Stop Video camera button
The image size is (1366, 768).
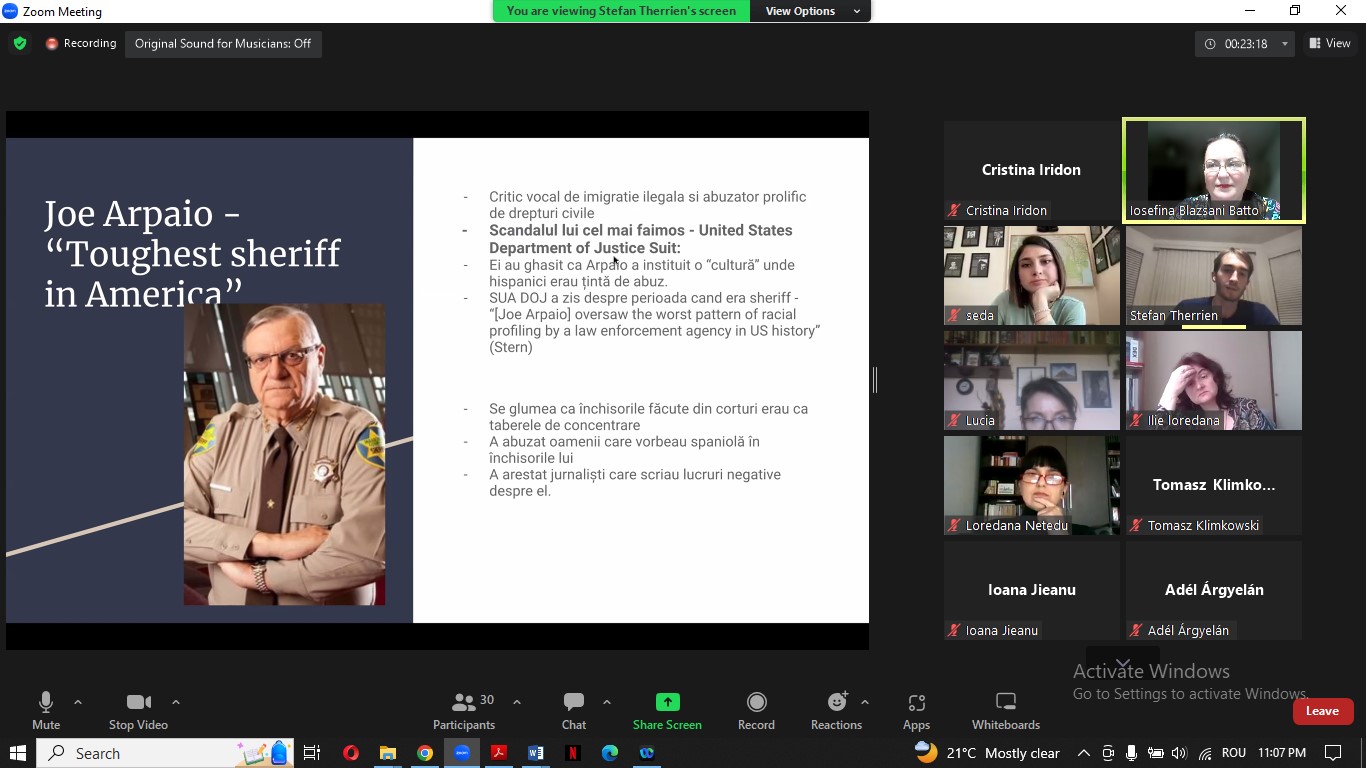pyautogui.click(x=138, y=711)
